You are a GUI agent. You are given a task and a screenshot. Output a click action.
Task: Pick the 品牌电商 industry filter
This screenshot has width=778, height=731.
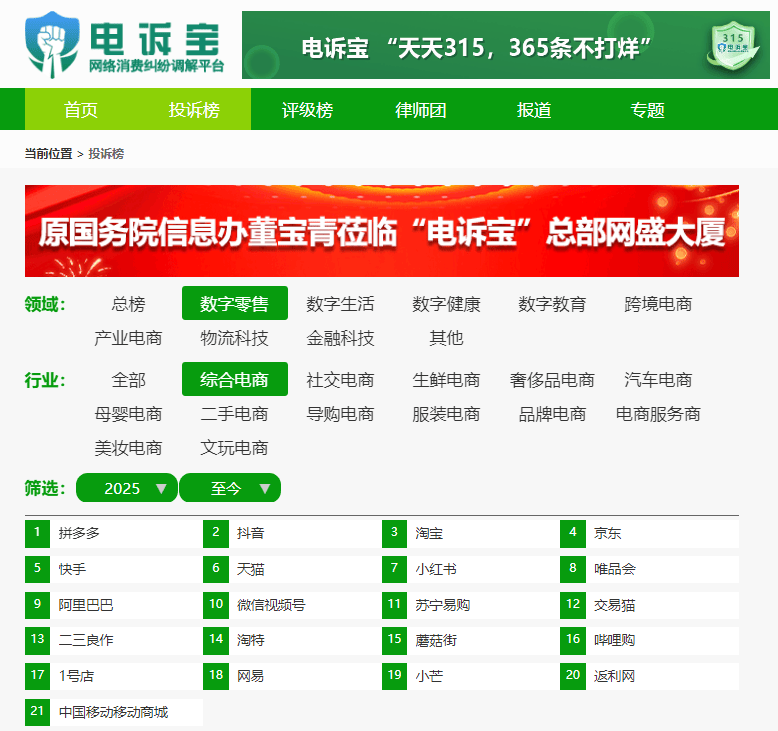tap(552, 413)
